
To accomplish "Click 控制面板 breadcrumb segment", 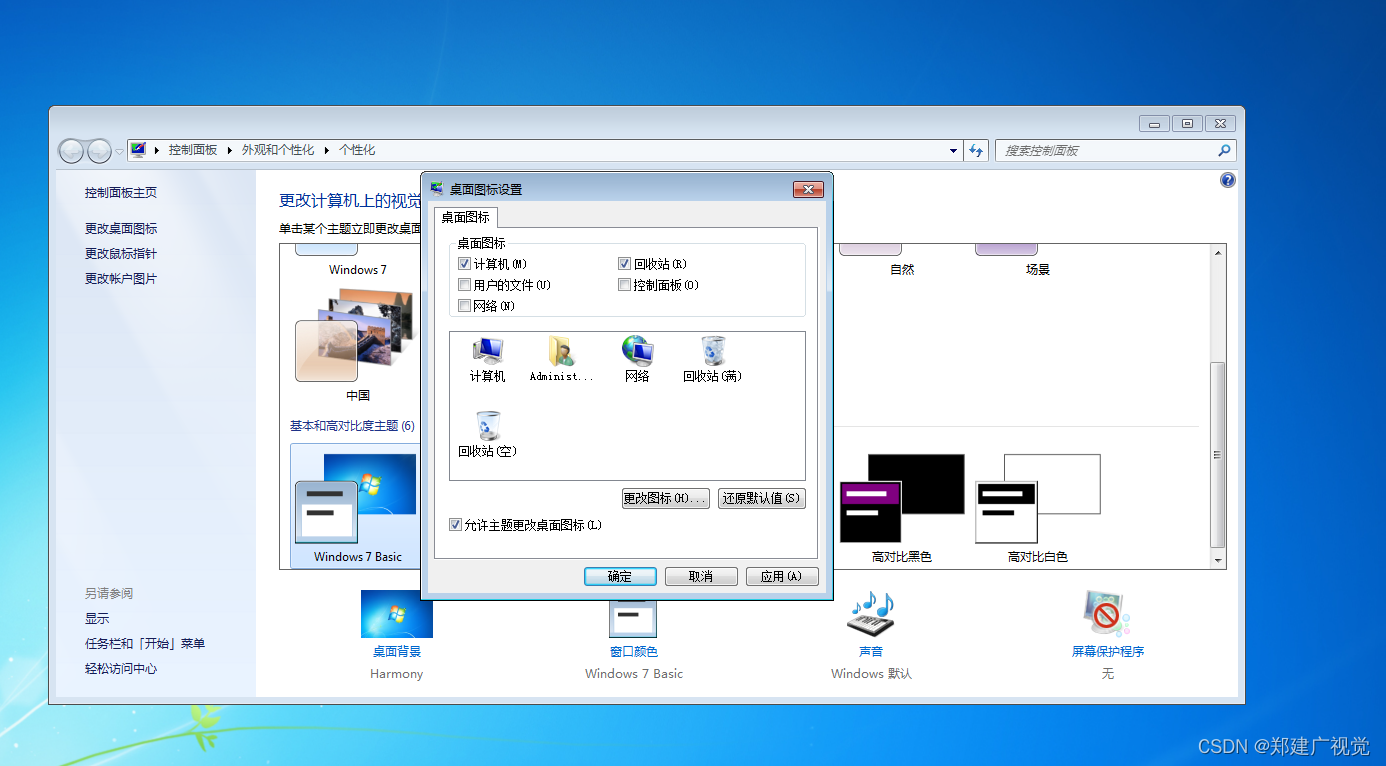I will pos(193,150).
